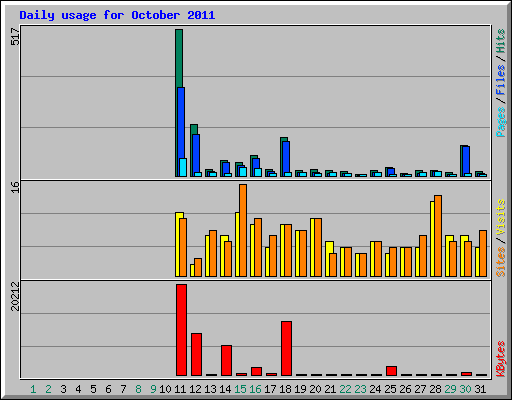The width and height of the screenshot is (512, 400).
Task: Click the 517 hits axis value
Action: coord(15,36)
